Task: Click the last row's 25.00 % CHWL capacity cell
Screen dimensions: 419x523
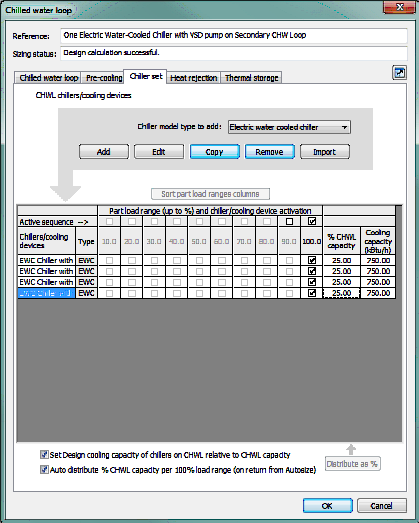Action: (x=342, y=293)
